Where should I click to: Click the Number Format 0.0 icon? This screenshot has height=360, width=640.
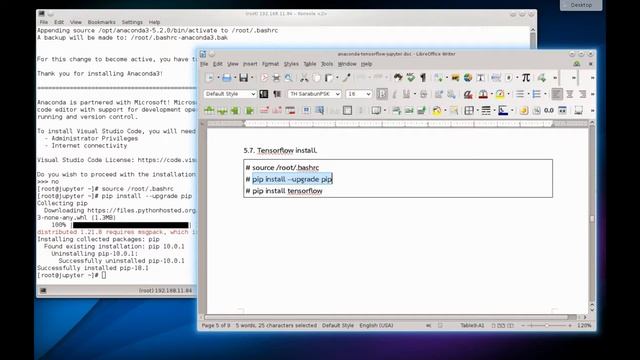click(549, 110)
